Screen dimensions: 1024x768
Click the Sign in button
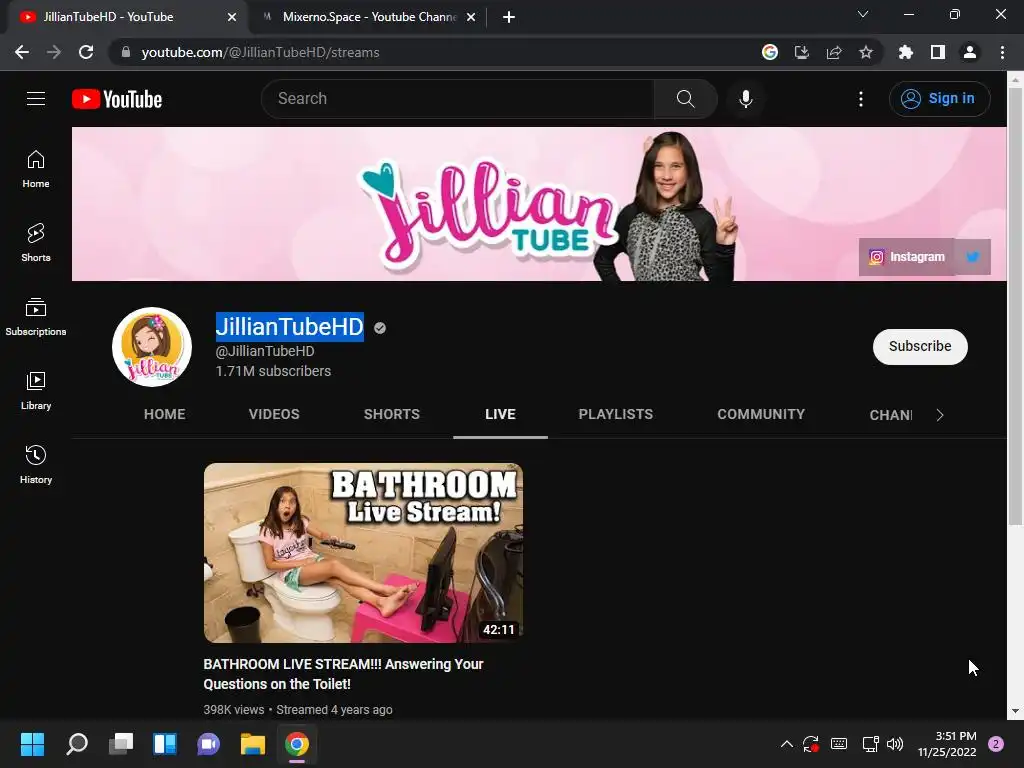pos(939,99)
